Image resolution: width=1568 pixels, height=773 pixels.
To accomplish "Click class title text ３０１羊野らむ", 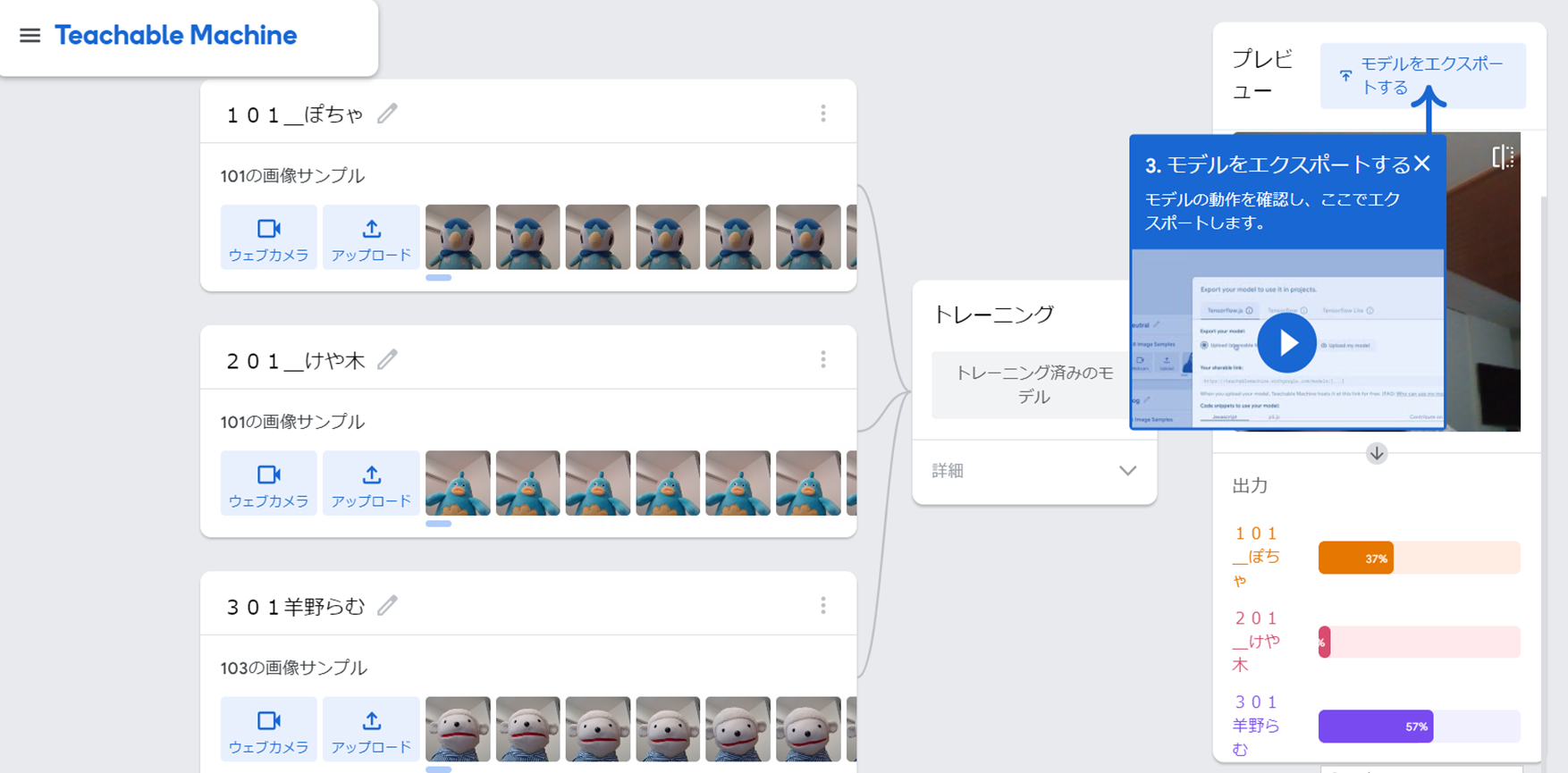I will (x=295, y=607).
